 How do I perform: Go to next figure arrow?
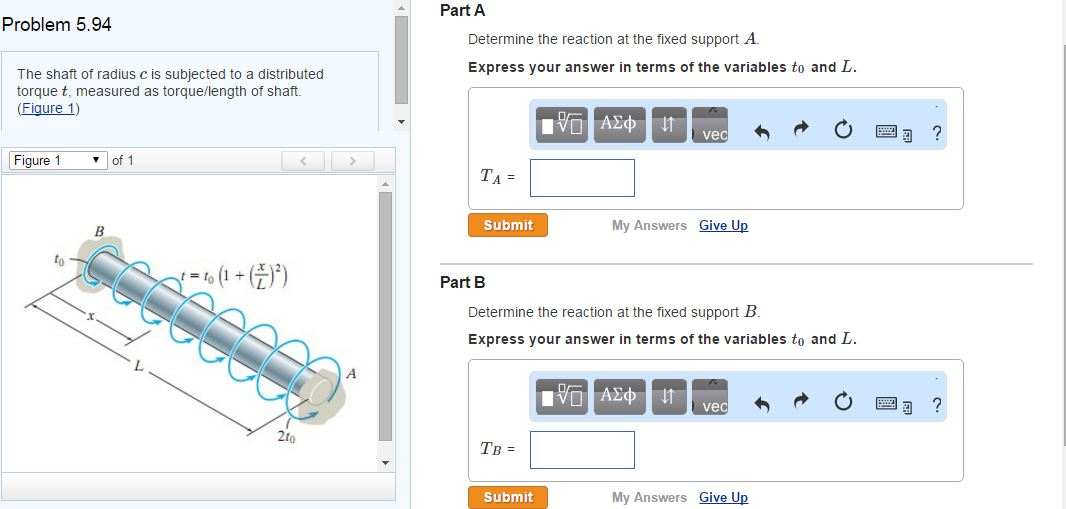click(351, 160)
